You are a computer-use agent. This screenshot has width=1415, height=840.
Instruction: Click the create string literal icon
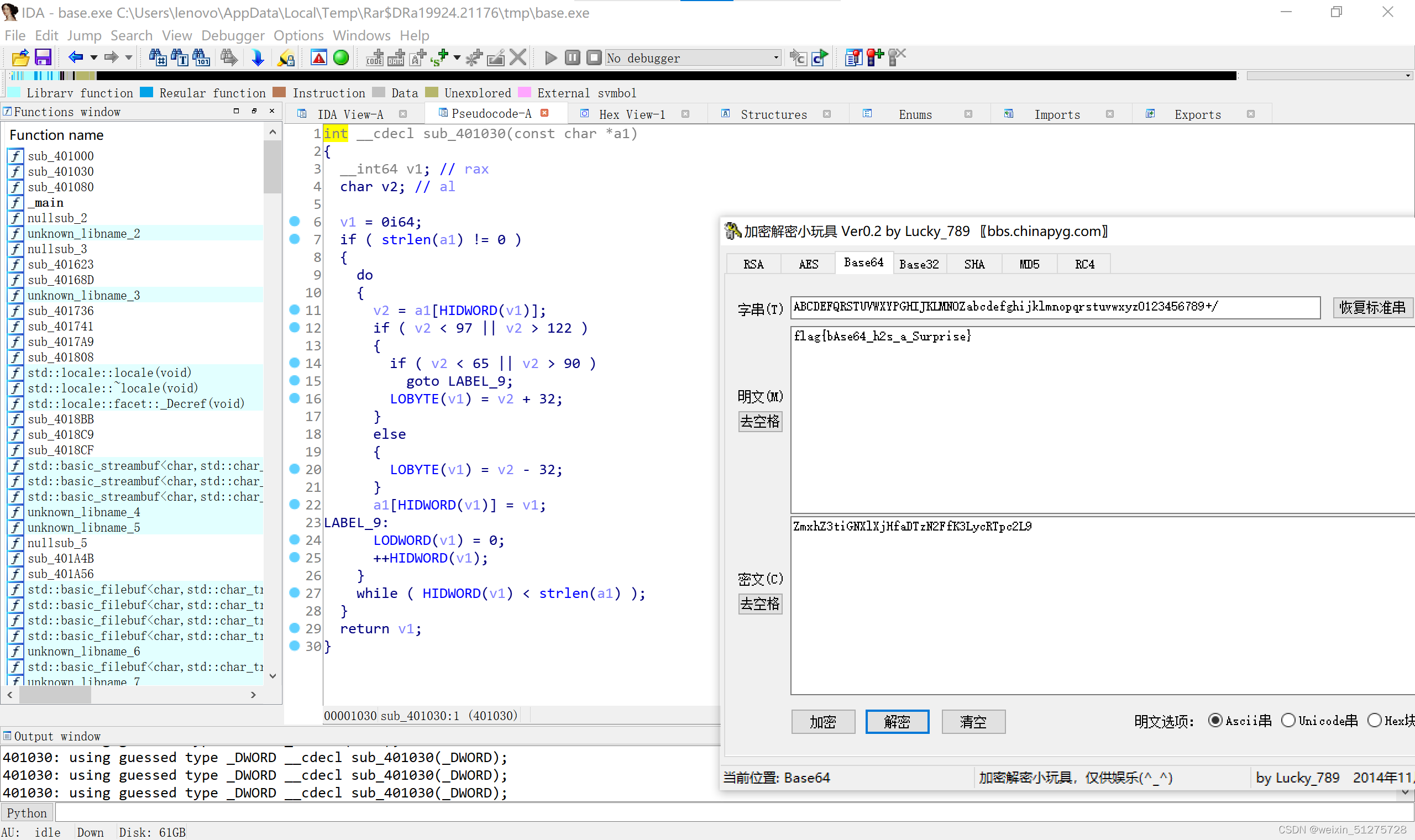[418, 57]
